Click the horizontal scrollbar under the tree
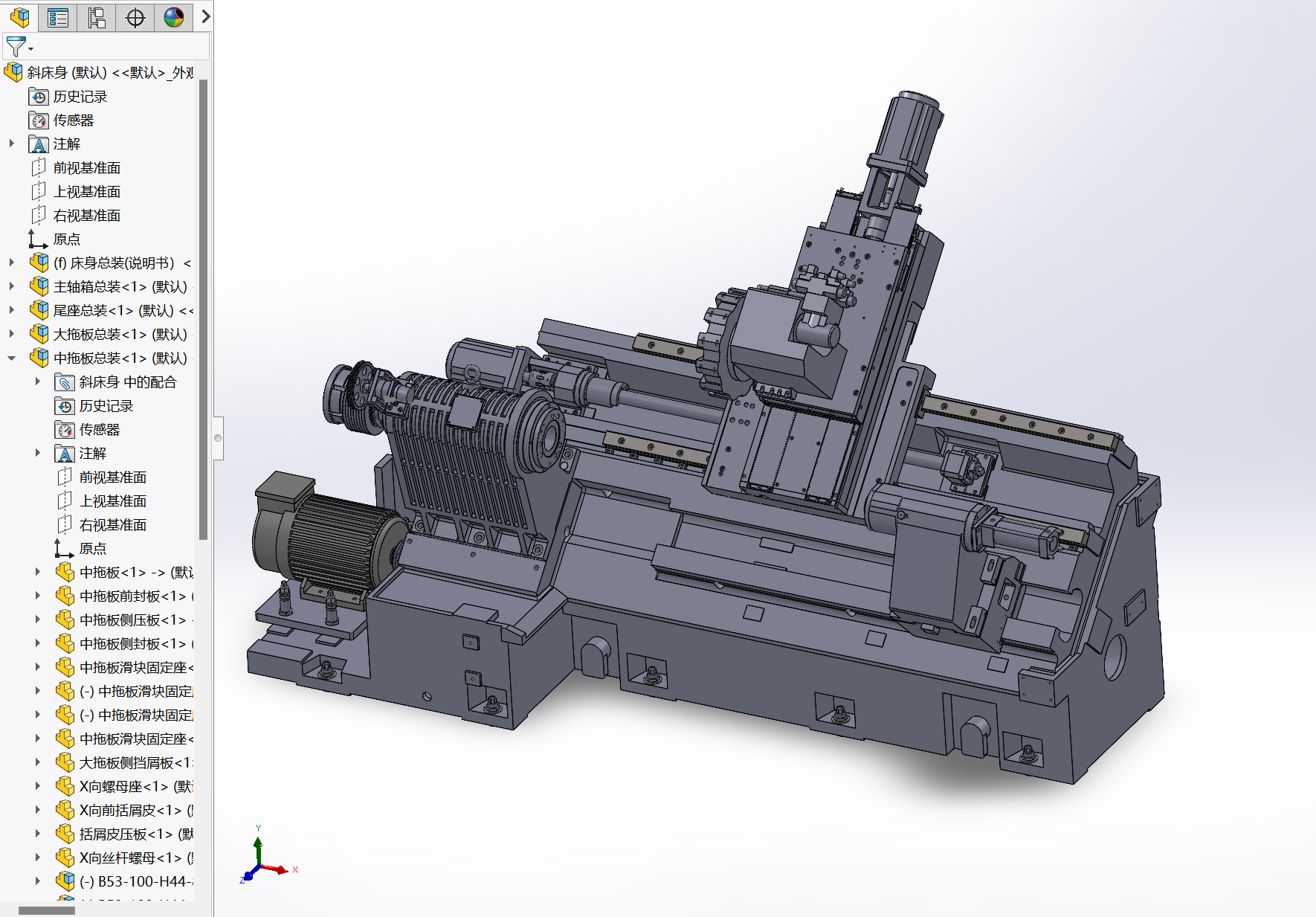The image size is (1316, 917). click(47, 910)
